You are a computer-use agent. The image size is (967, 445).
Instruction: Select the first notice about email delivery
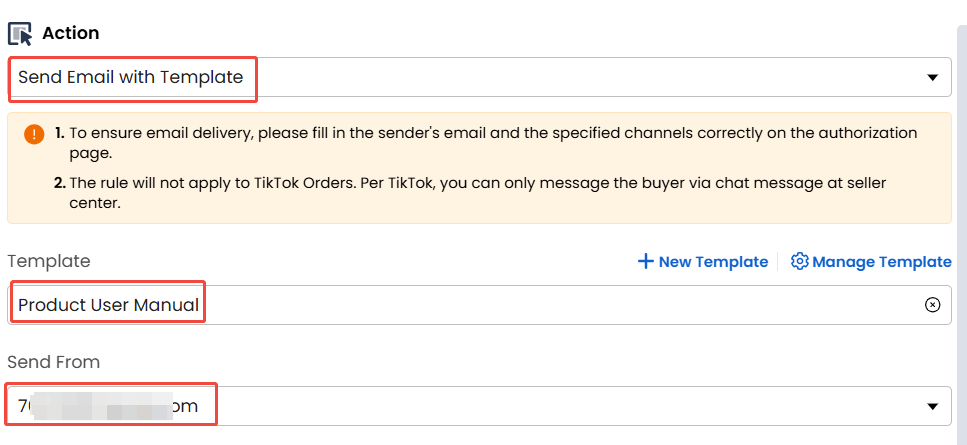click(486, 143)
